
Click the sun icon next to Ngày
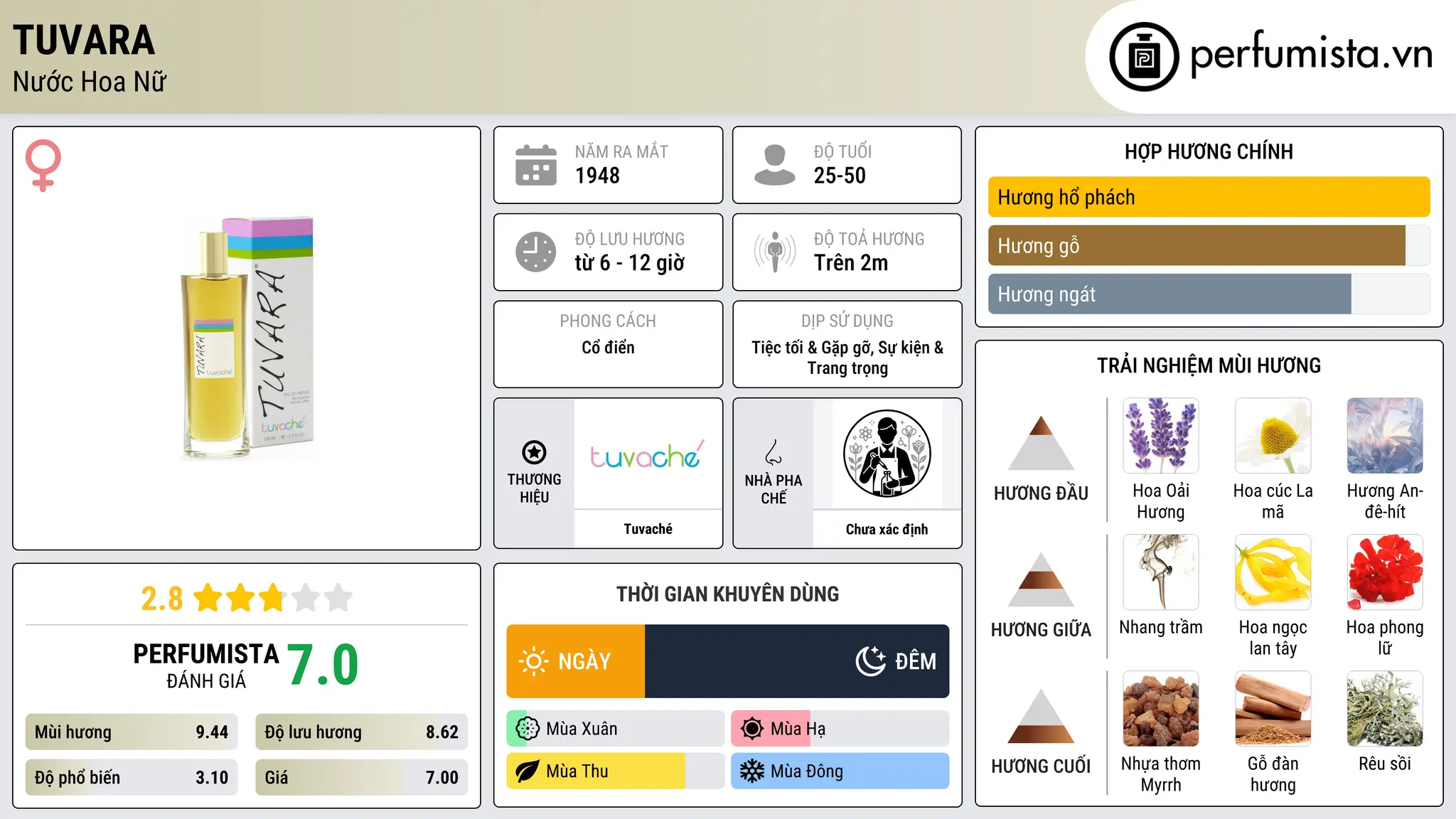pos(534,661)
